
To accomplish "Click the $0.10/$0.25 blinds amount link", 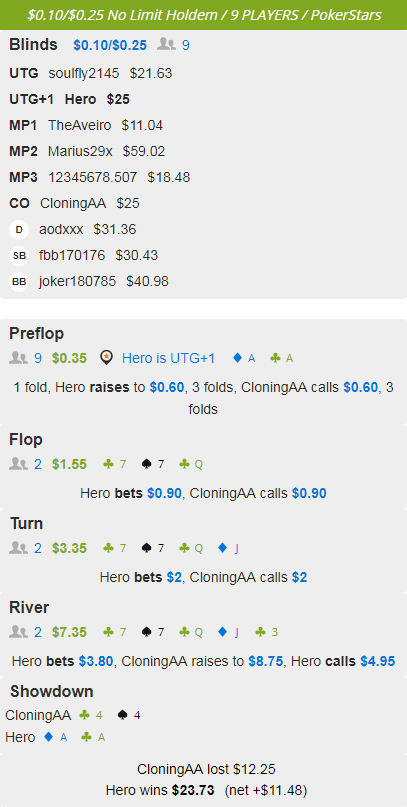I will coord(110,45).
